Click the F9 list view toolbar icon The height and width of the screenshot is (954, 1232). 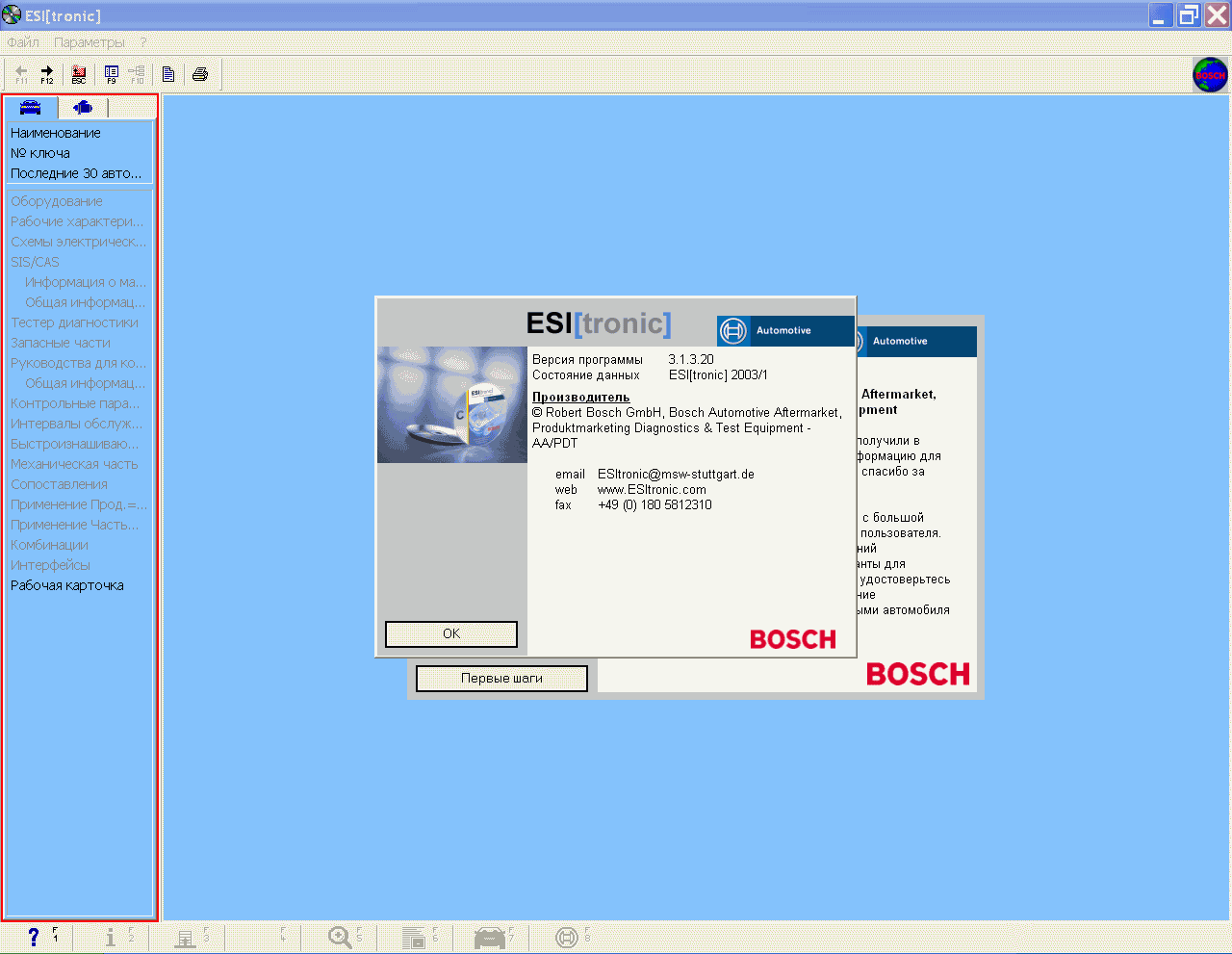pyautogui.click(x=112, y=73)
